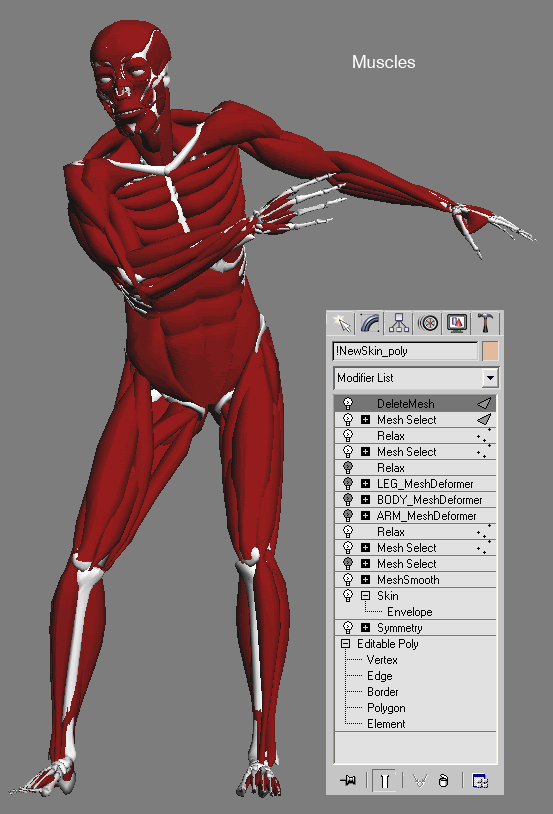The width and height of the screenshot is (553, 814).
Task: Open Configure Modifier Sets icon
Action: 479,780
